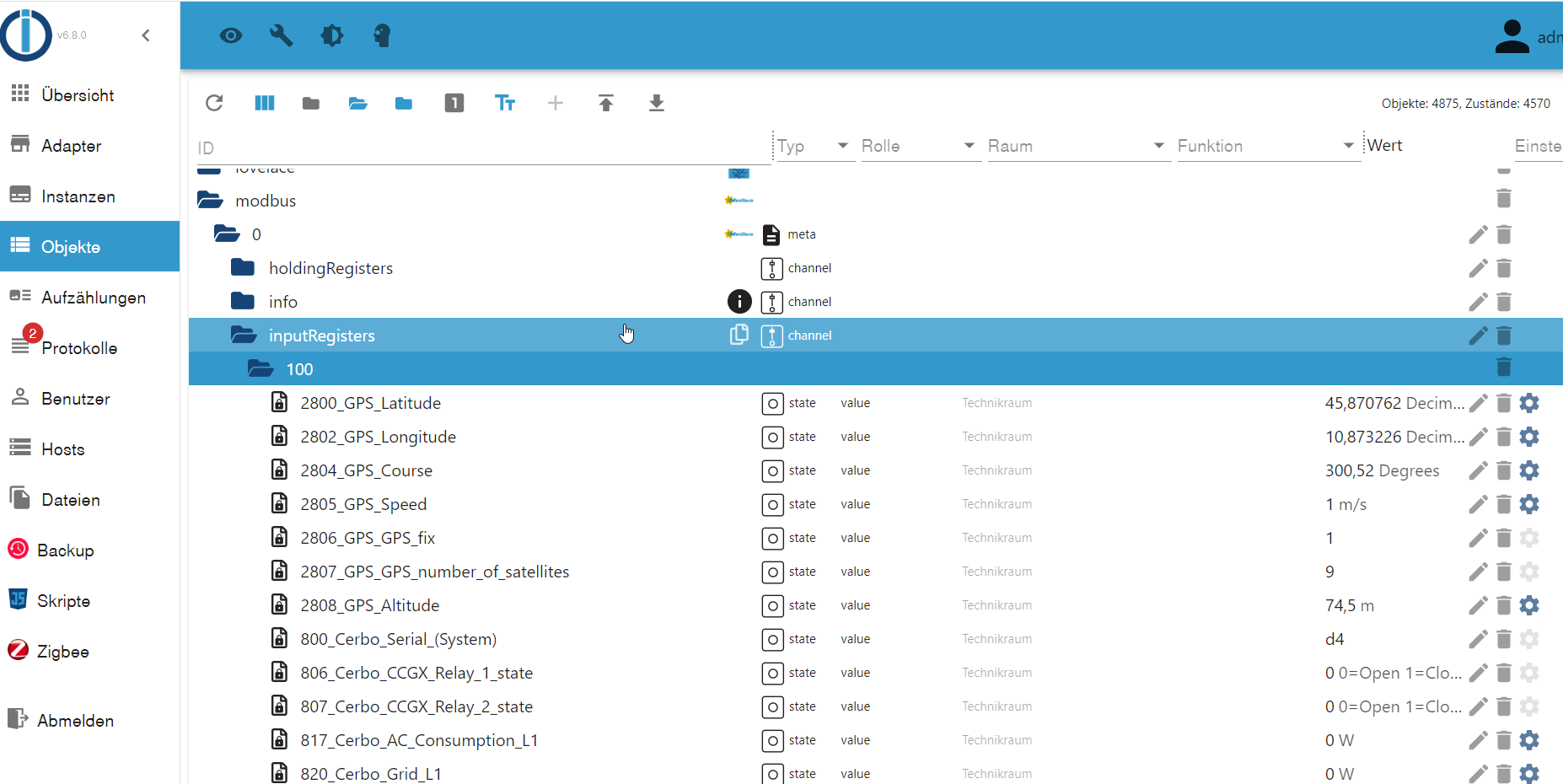Edit the inputRegisters channel with pencil

pyautogui.click(x=1478, y=336)
